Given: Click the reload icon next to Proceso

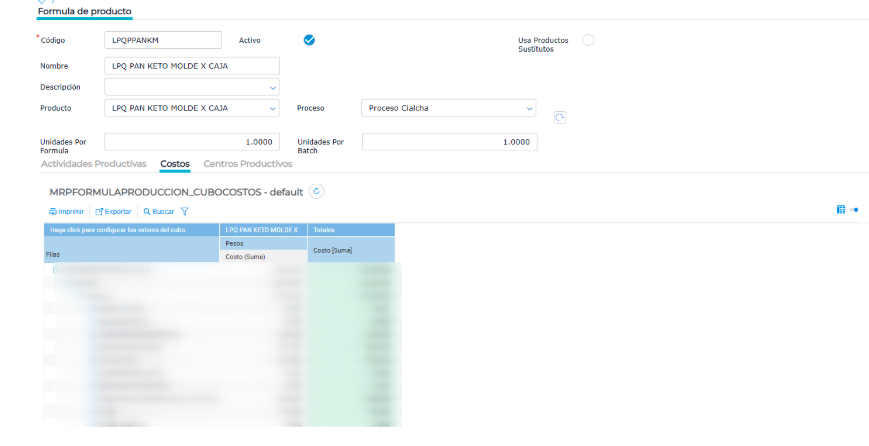Looking at the screenshot, I should click(560, 117).
